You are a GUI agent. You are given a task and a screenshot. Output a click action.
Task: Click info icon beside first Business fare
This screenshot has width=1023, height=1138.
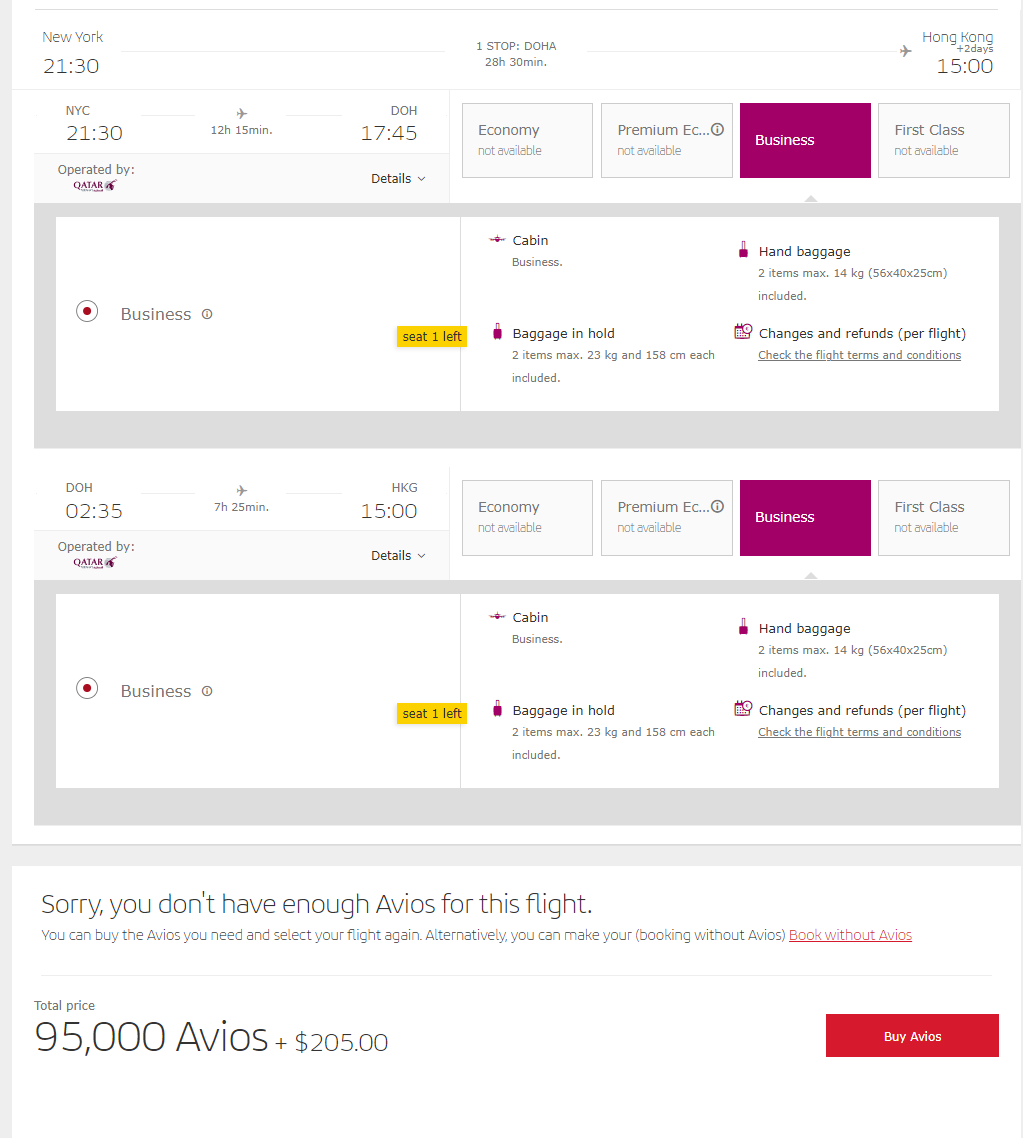[x=207, y=314]
